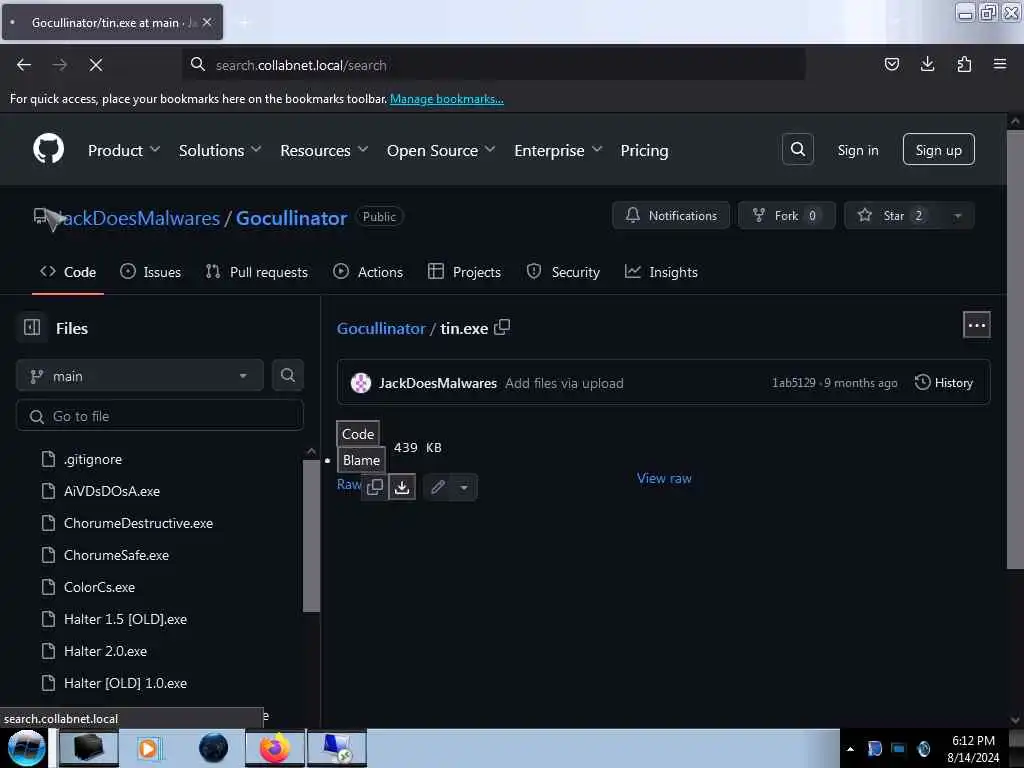
Task: Show hidden system tray icons arrow
Action: pyautogui.click(x=850, y=749)
